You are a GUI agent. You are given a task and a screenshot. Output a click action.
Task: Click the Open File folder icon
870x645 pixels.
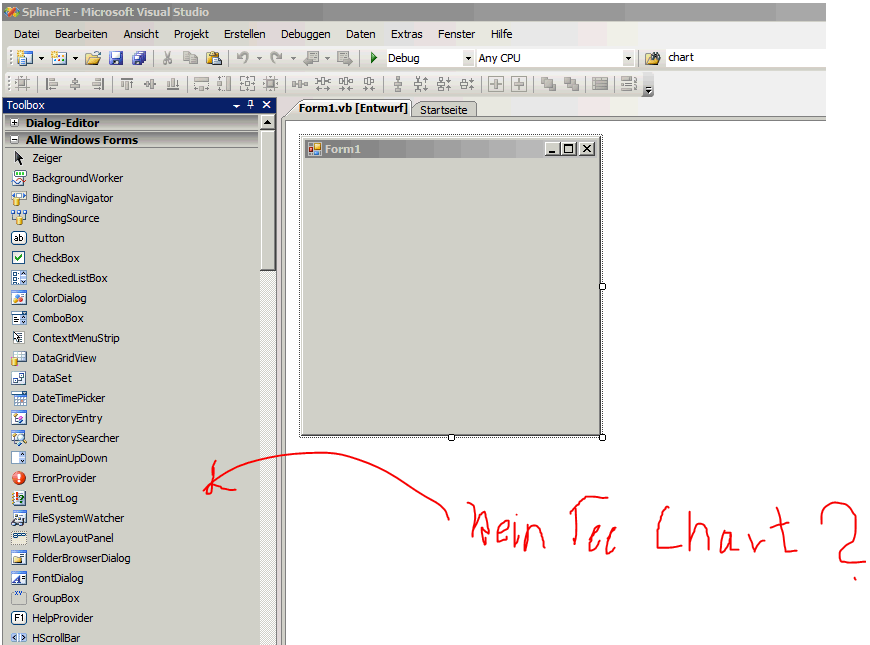(93, 58)
